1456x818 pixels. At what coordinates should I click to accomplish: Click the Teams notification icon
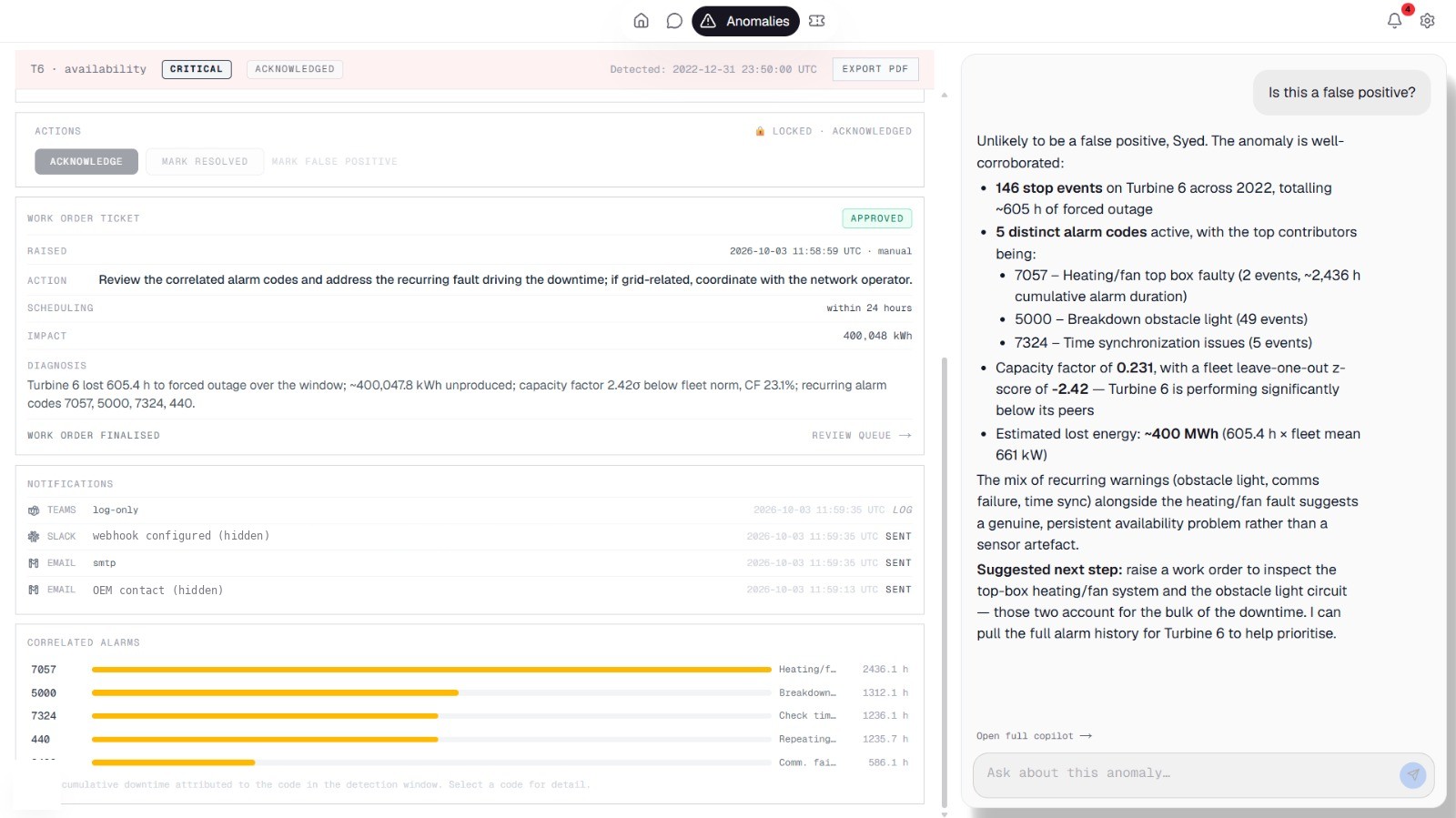tap(34, 510)
